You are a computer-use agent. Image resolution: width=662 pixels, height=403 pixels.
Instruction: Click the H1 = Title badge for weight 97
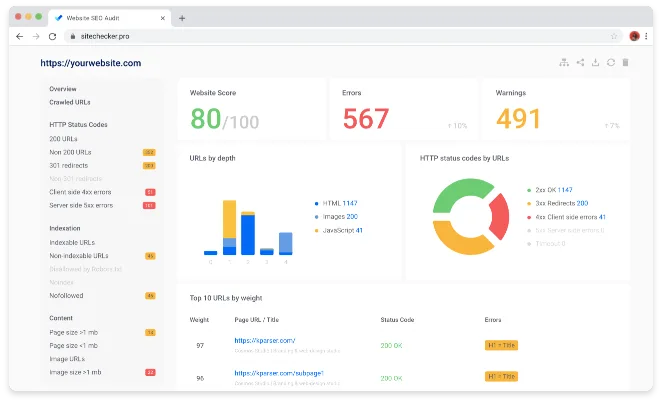coord(501,345)
